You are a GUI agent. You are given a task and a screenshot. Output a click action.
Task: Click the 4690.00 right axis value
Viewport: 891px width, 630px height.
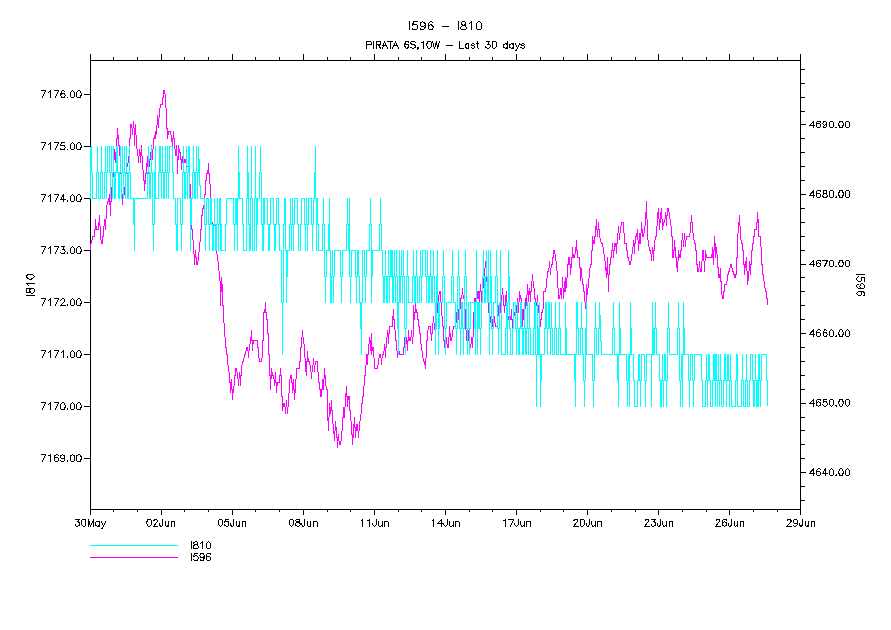click(x=830, y=125)
